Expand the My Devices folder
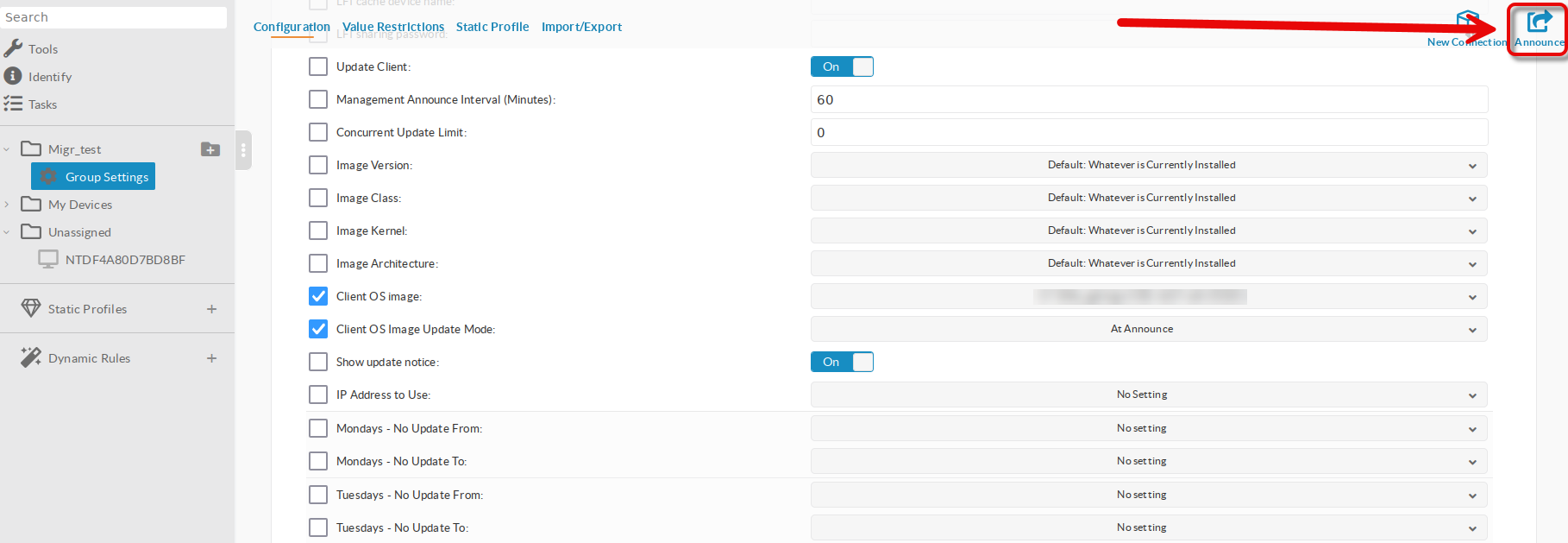The width and height of the screenshot is (1568, 543). [7, 205]
